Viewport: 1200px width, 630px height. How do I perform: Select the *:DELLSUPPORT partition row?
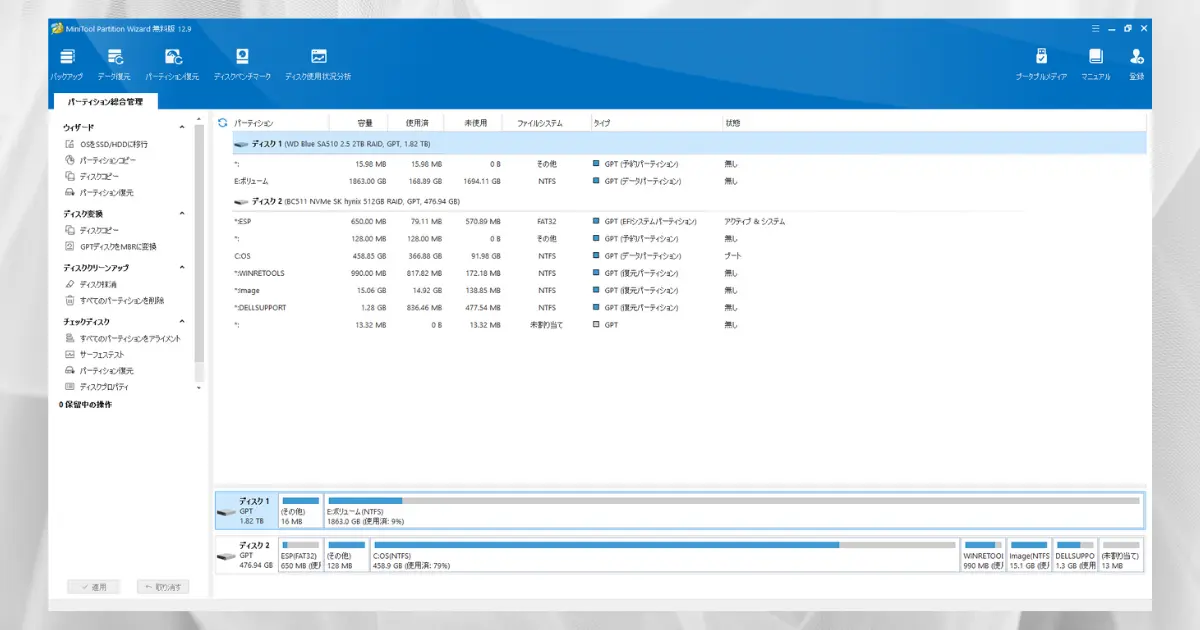[x=689, y=307]
